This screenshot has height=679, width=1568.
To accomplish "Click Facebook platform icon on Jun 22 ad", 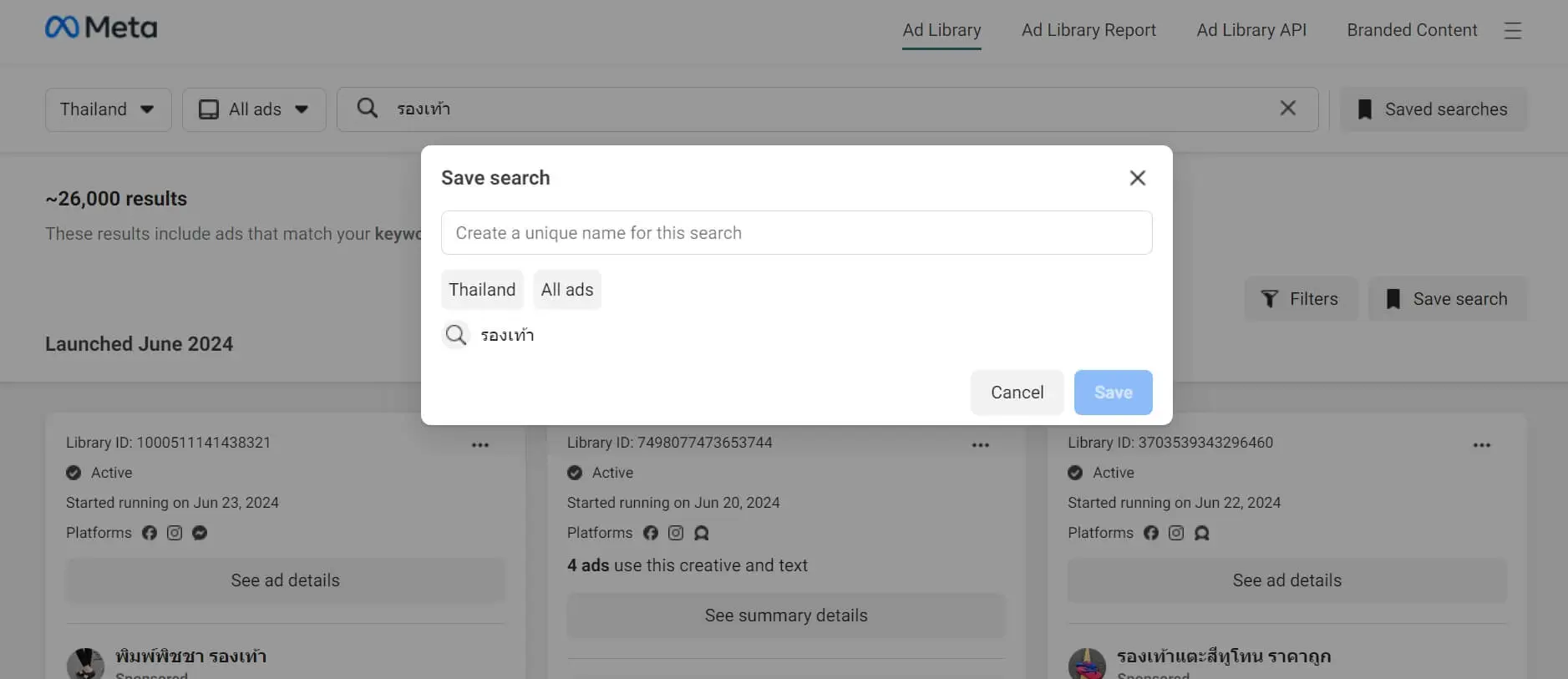I will 1151,533.
